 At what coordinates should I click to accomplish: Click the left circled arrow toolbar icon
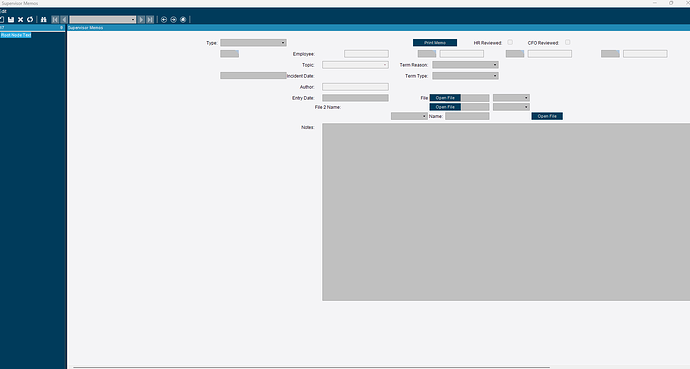click(164, 19)
